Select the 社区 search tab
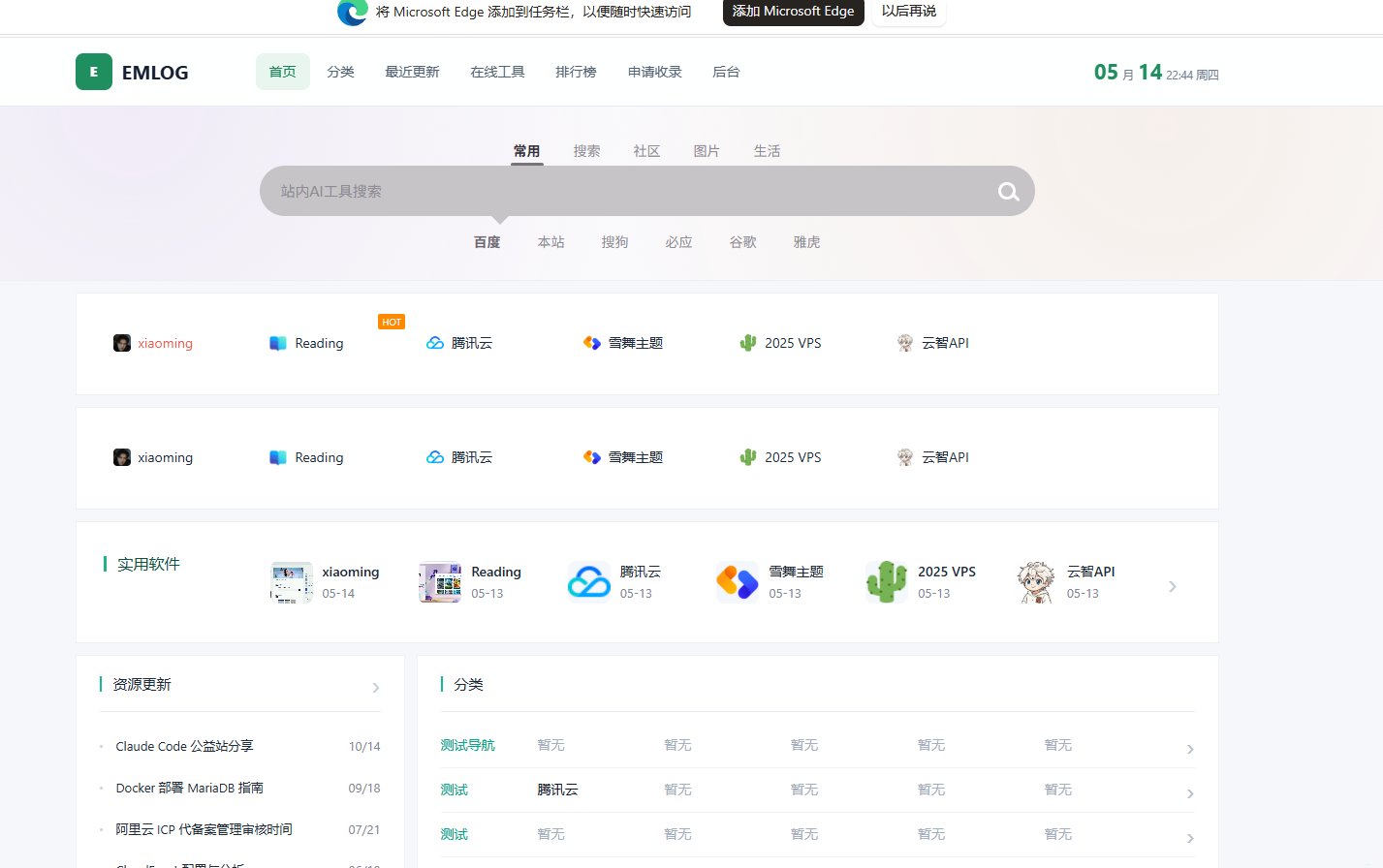Screen dimensions: 1383x868 647,151
